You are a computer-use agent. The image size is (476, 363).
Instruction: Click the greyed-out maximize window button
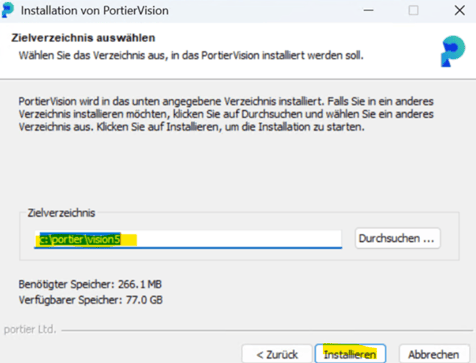tap(413, 10)
